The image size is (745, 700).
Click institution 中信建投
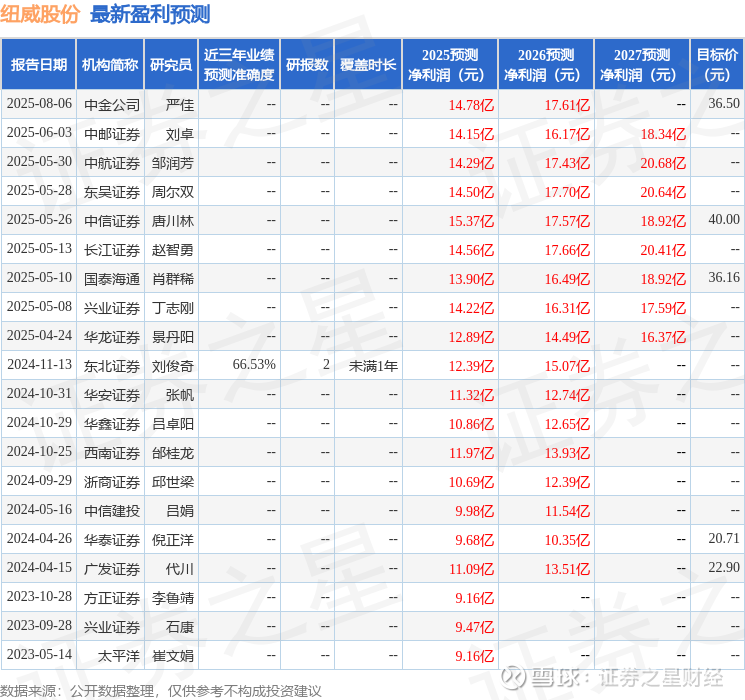(x=112, y=511)
